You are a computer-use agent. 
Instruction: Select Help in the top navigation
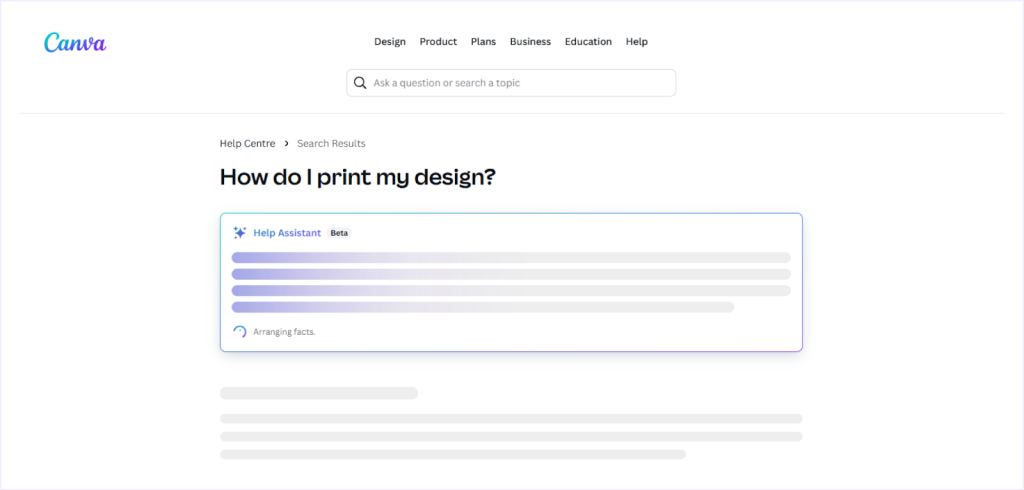[636, 42]
